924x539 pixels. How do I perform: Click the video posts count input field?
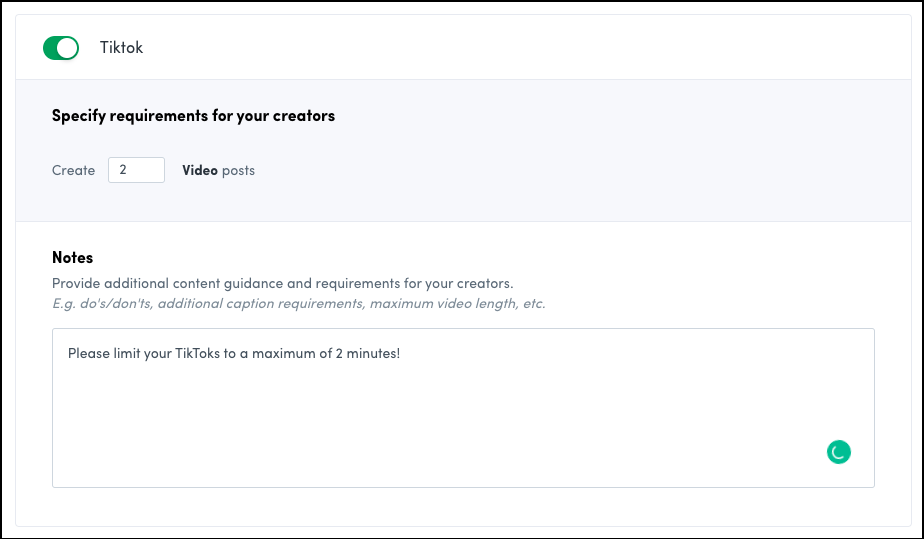pyautogui.click(x=136, y=170)
